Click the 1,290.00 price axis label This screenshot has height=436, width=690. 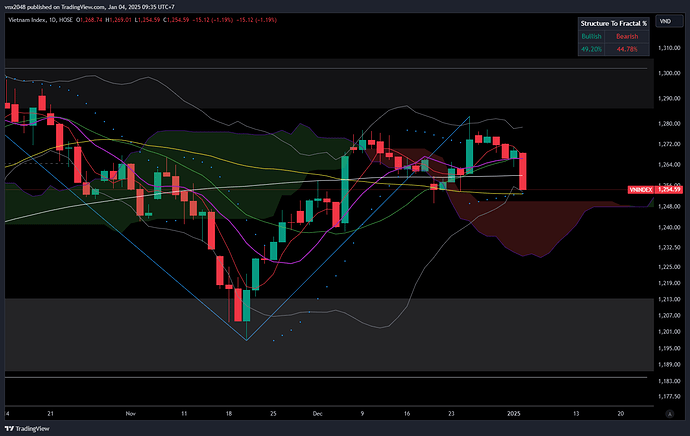[669, 99]
